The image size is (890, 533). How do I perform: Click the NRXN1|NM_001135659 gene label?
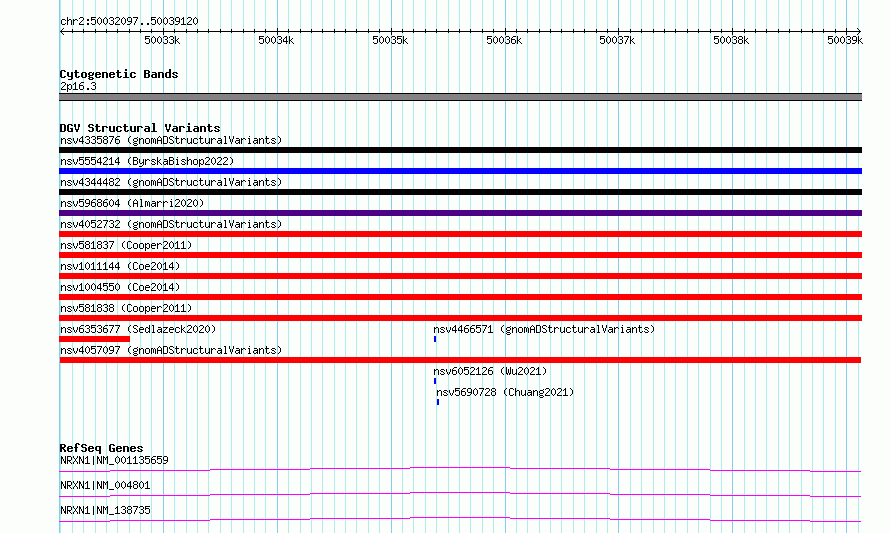(114, 460)
